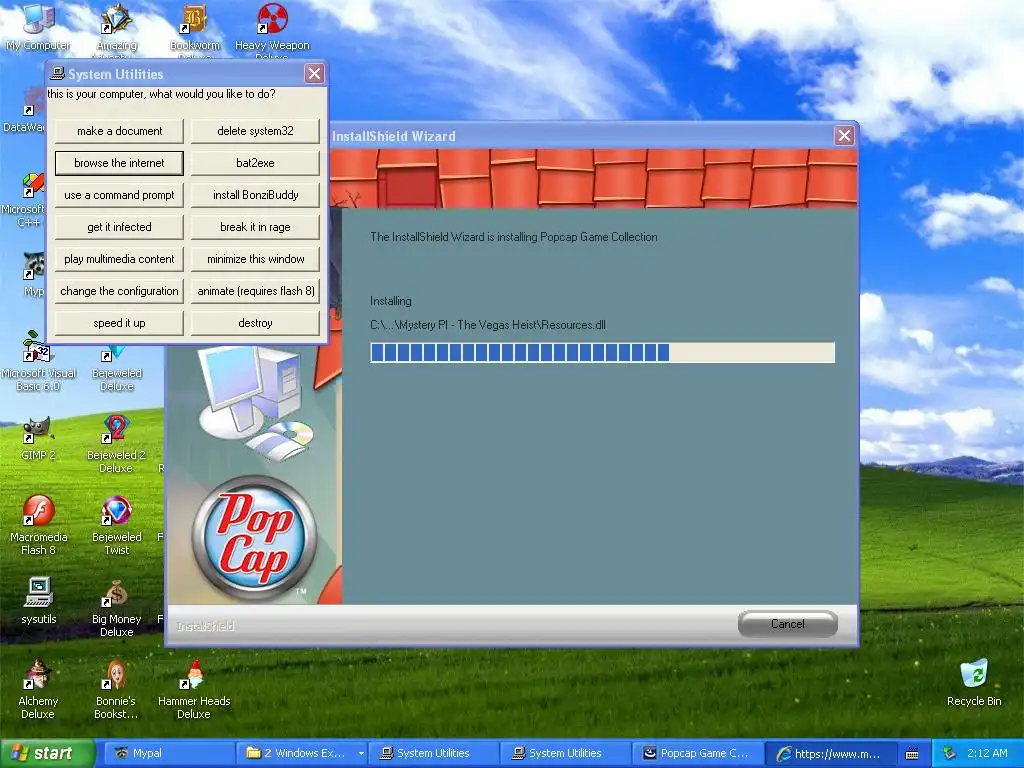This screenshot has width=1024, height=768.
Task: Click 'make a document' in System Utilities
Action: point(120,131)
